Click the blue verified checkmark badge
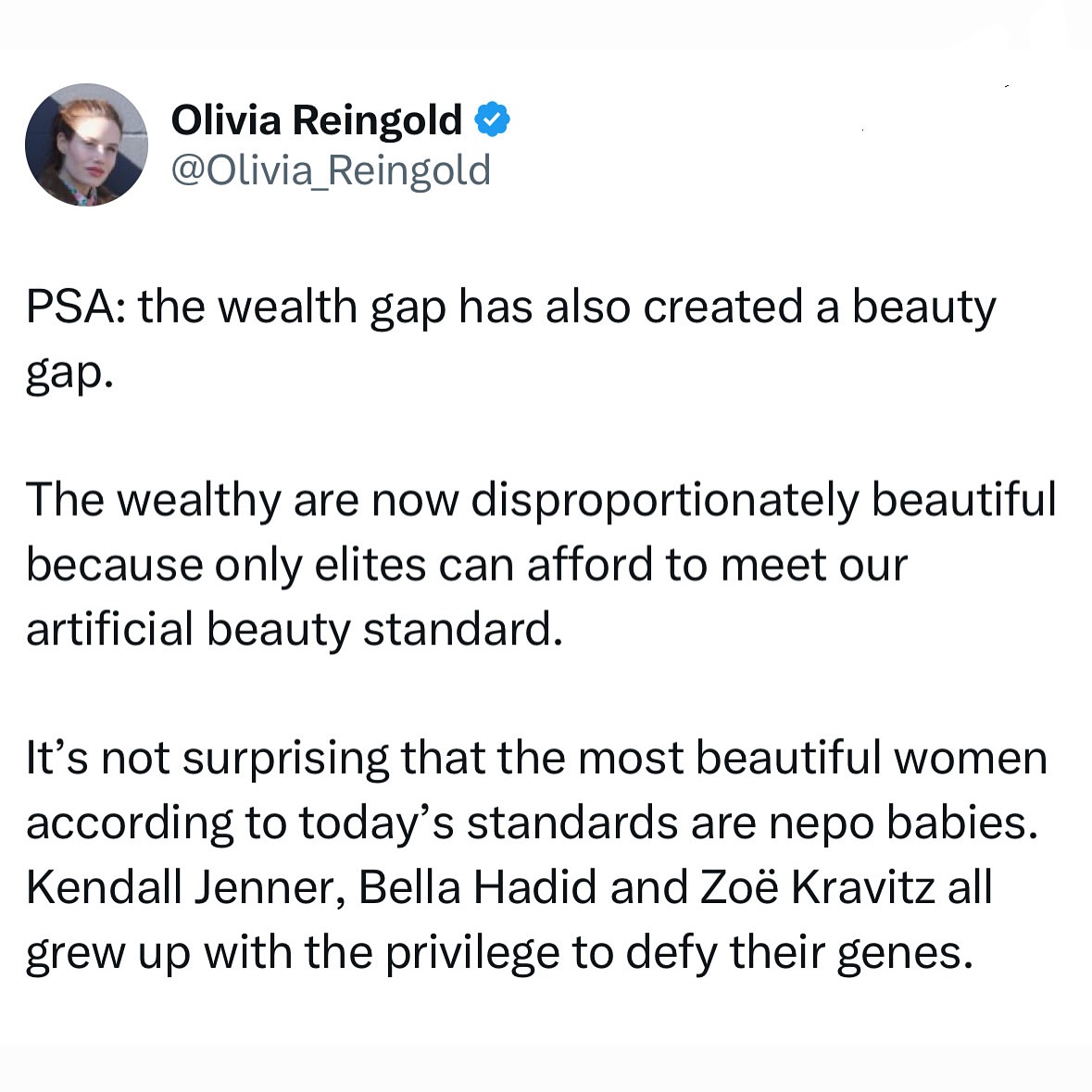The height and width of the screenshot is (1092, 1092). pyautogui.click(x=493, y=119)
